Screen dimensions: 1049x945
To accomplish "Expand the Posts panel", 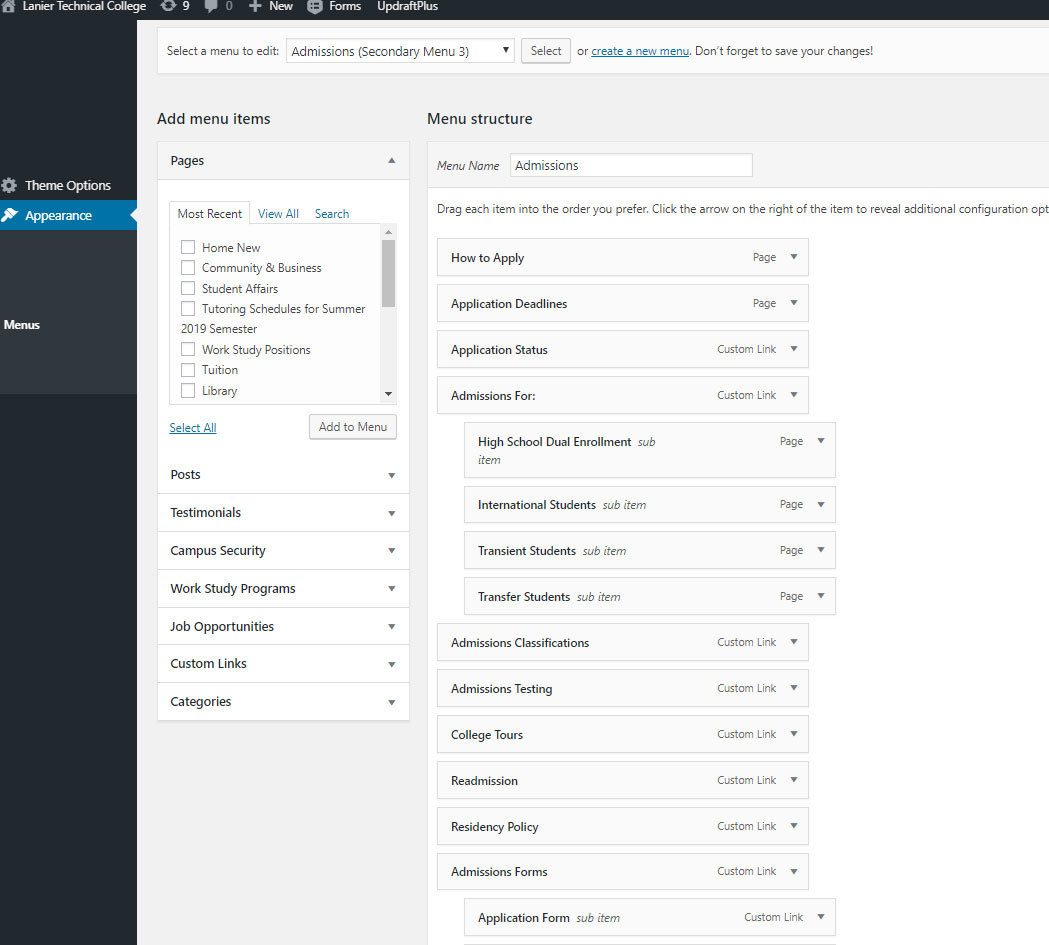I will [x=391, y=475].
